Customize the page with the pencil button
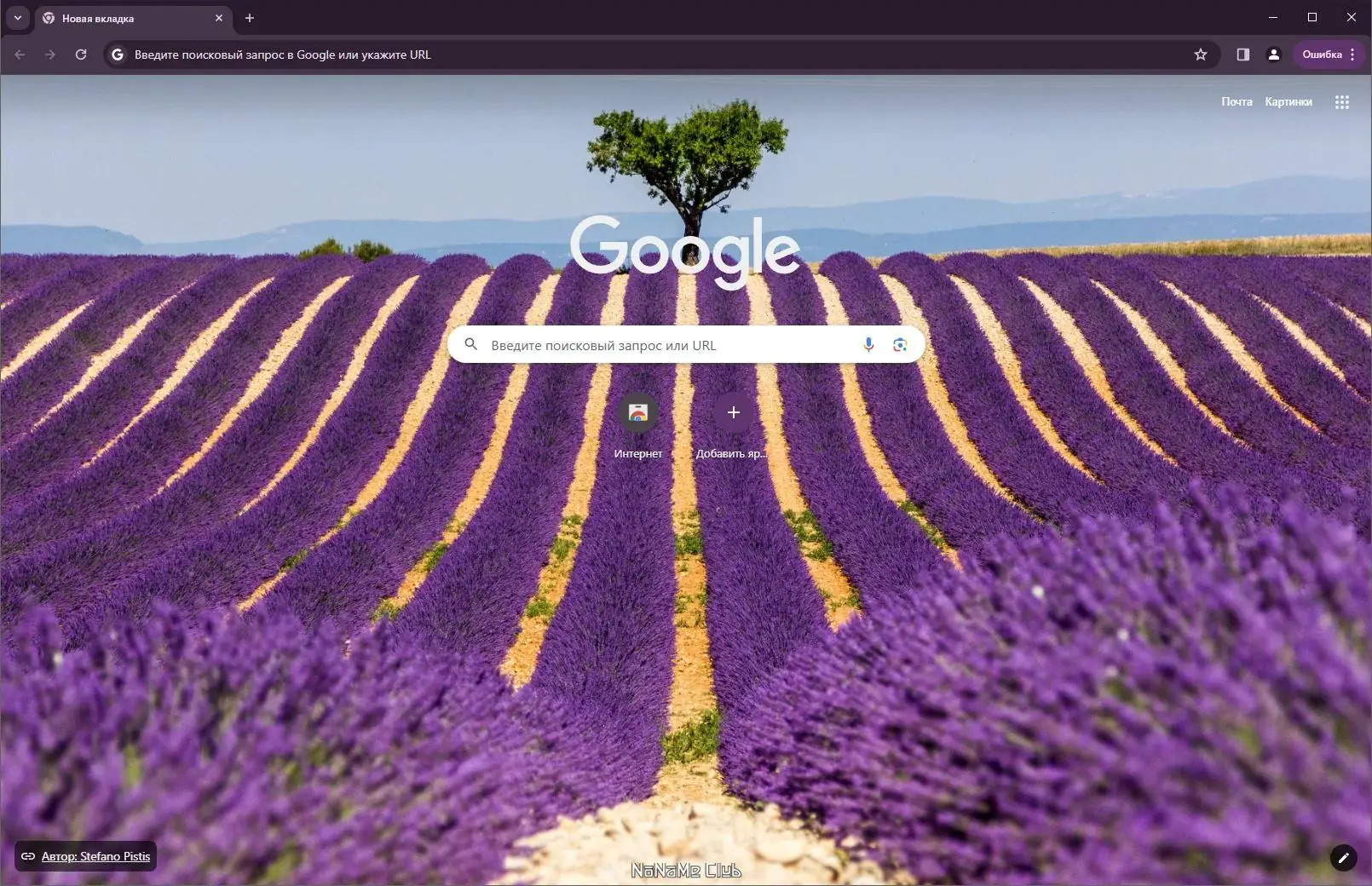Viewport: 1372px width, 886px height. point(1344,858)
